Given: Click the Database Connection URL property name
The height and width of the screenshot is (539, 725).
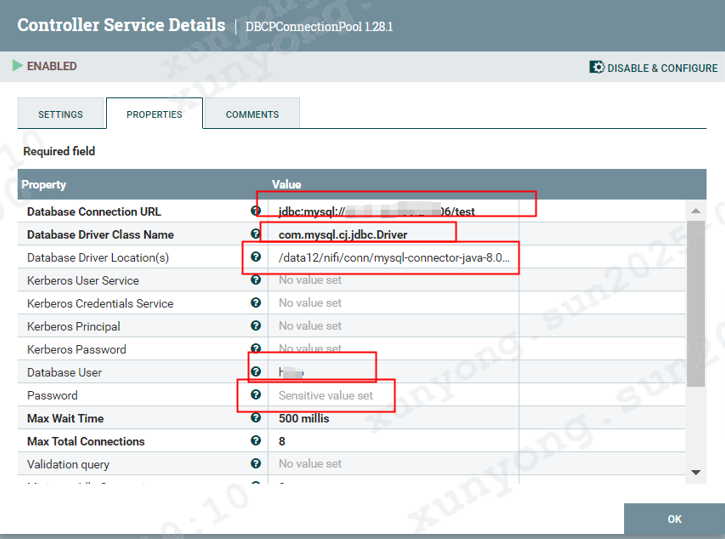Looking at the screenshot, I should 94,212.
